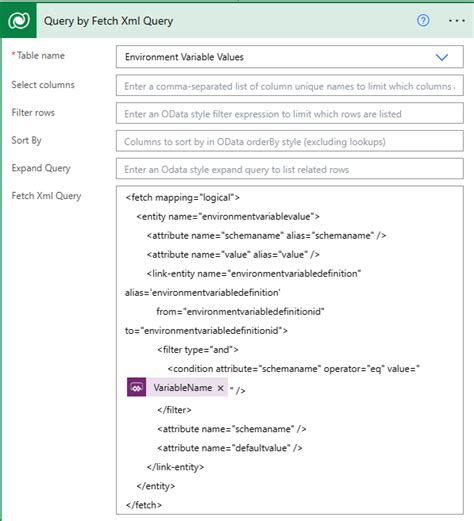Place cursor on the defaultvalue attribute line
This screenshot has width=474, height=521.
tap(230, 448)
